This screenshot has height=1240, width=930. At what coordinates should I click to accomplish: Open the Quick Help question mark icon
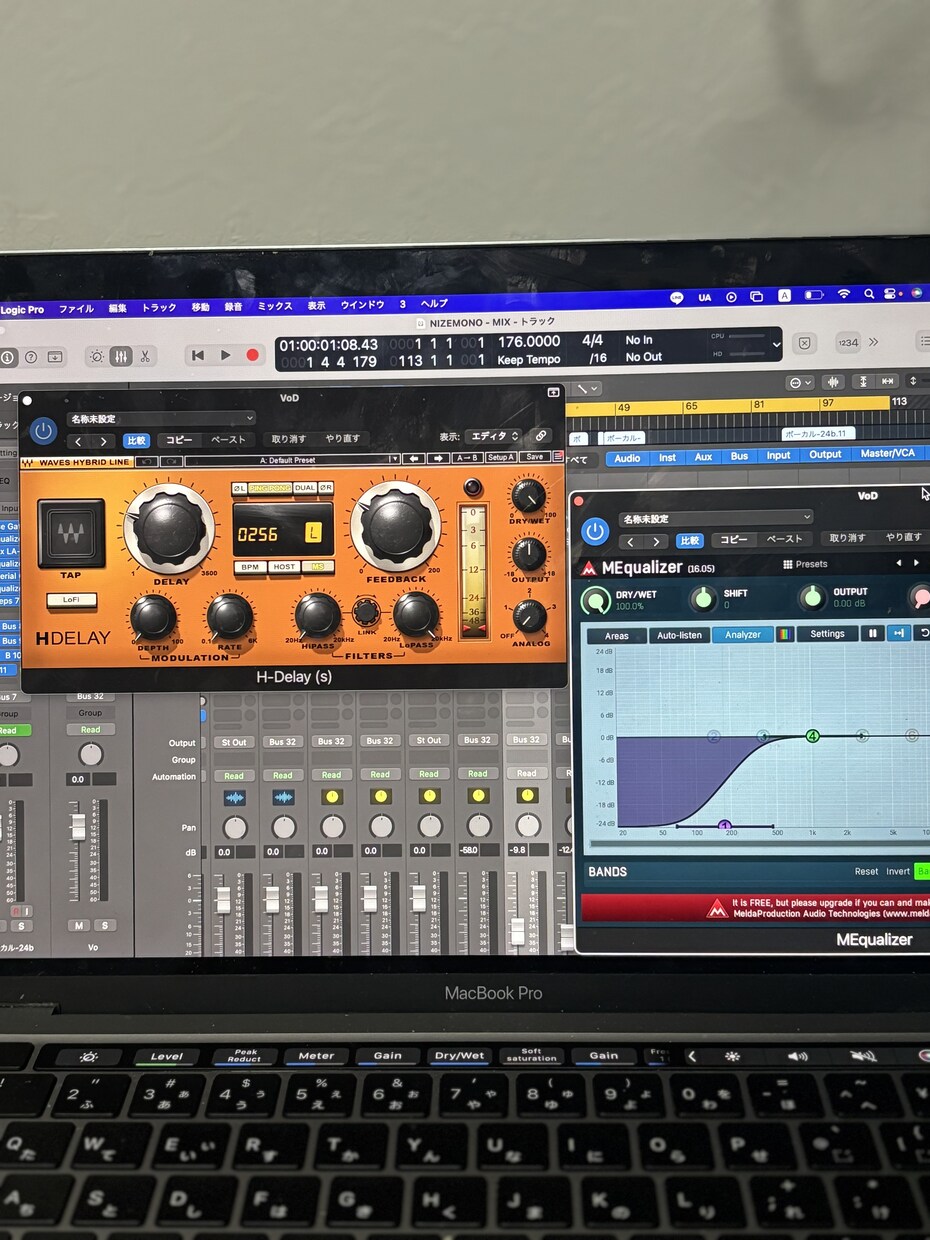pyautogui.click(x=30, y=357)
